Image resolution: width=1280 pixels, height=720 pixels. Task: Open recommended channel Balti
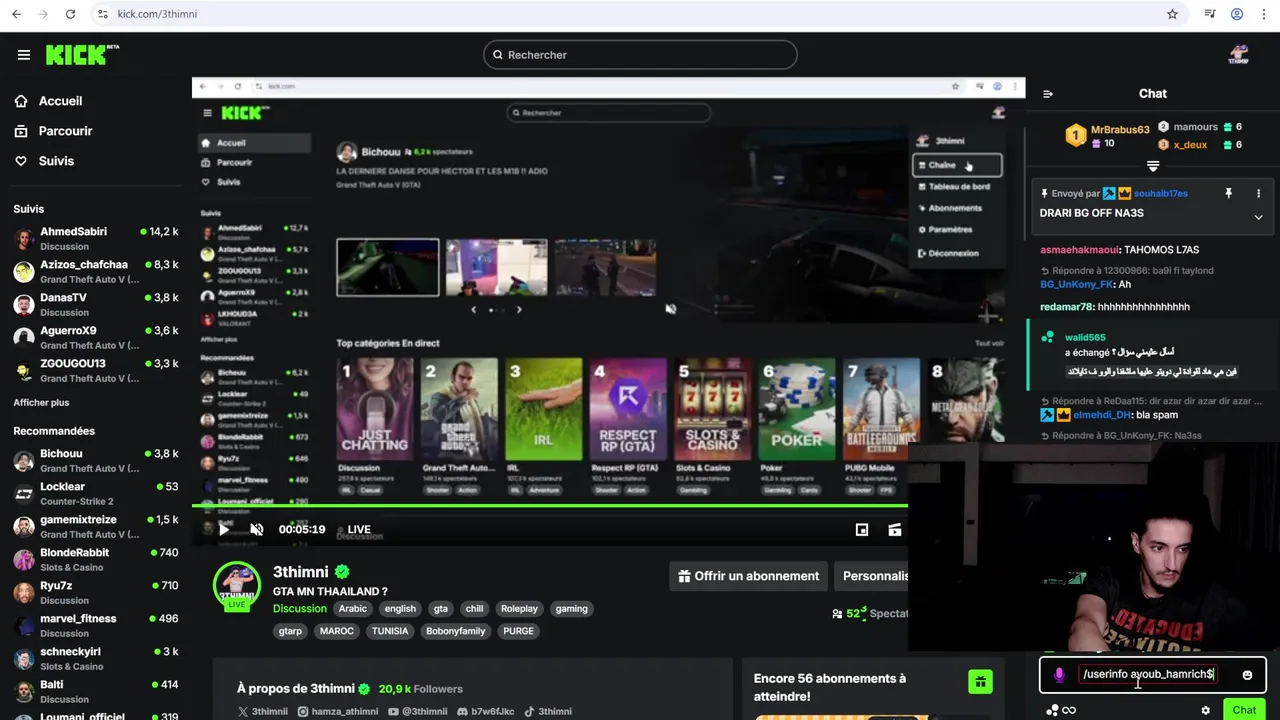tap(96, 691)
